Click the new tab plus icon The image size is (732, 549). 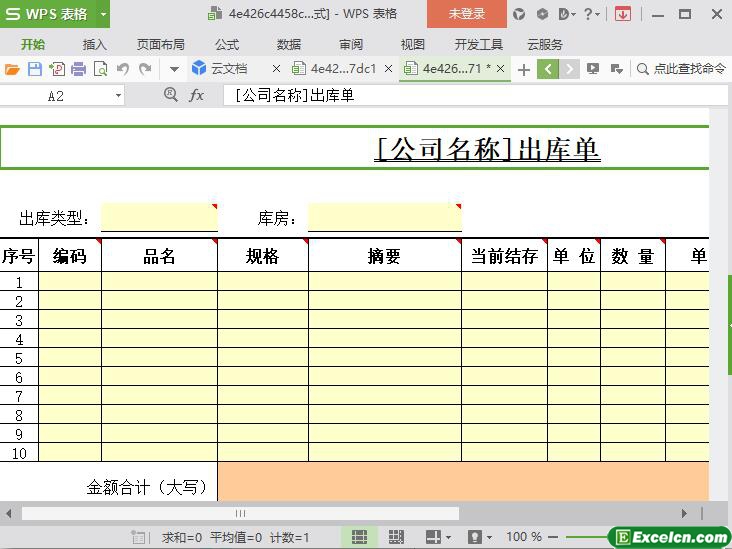click(x=523, y=69)
